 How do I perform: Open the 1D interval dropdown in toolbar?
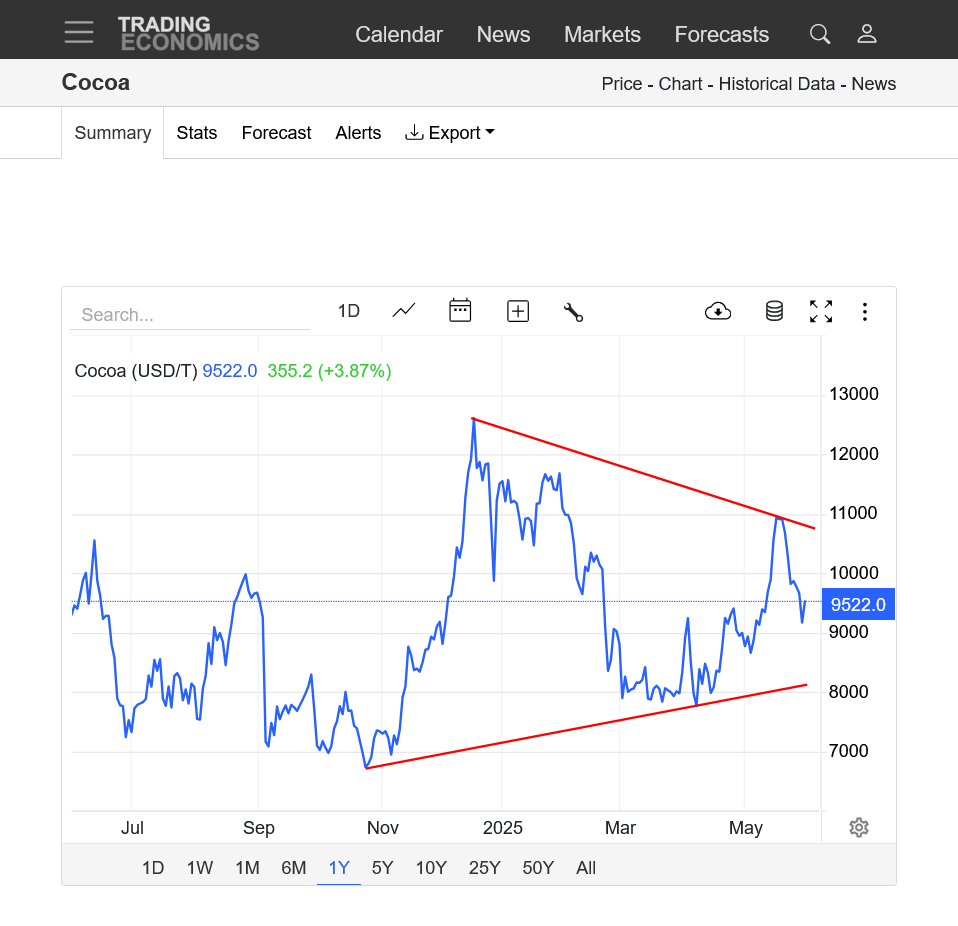[x=349, y=311]
